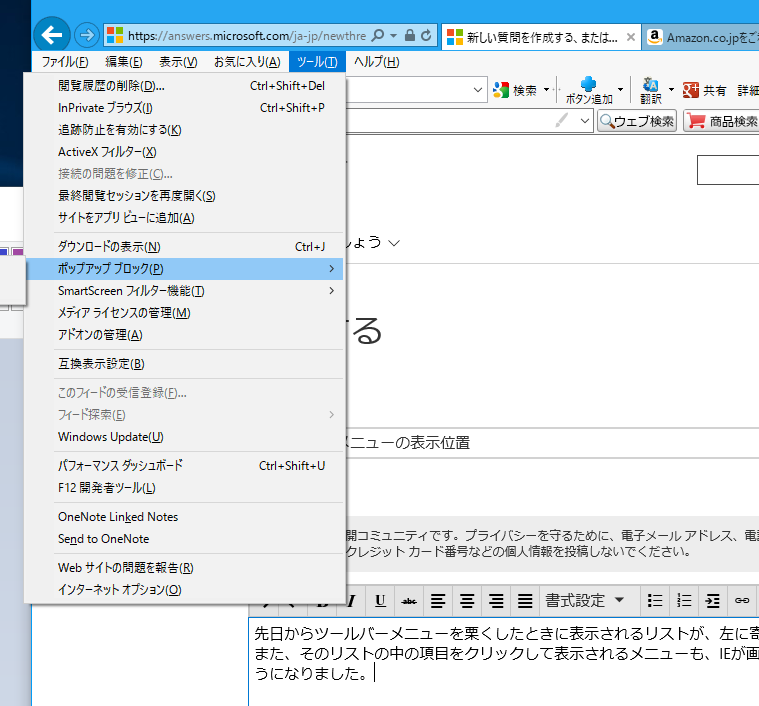This screenshot has width=759, height=706.
Task: Click the lock security icon in address bar
Action: (x=410, y=35)
